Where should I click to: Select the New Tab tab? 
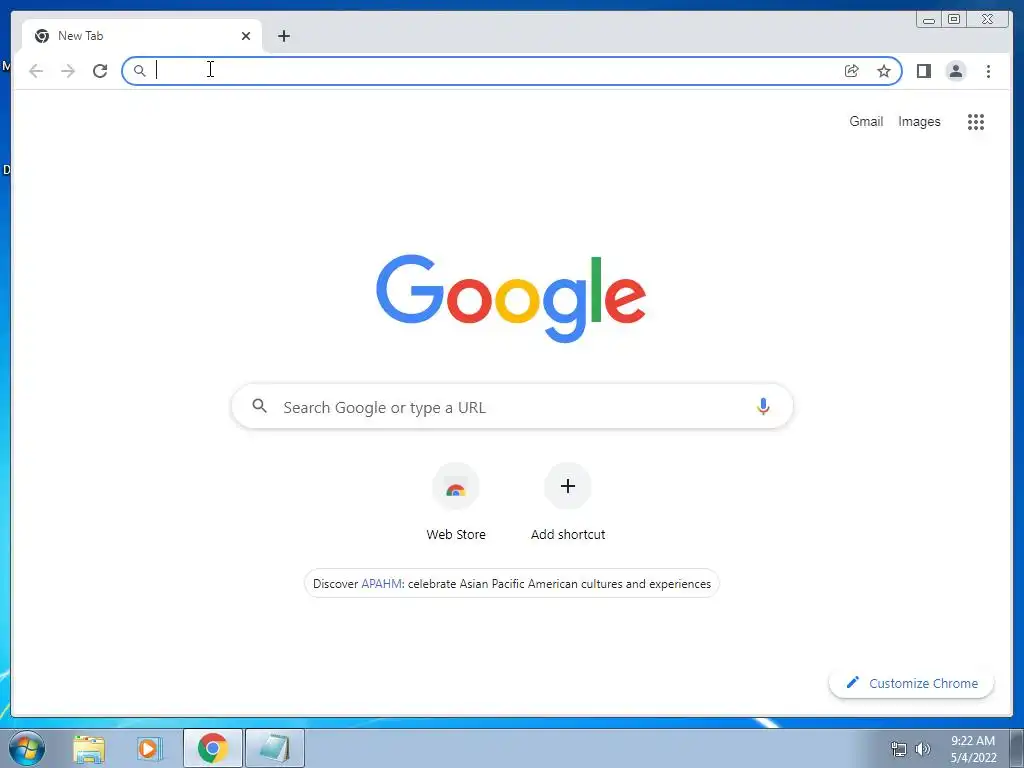coord(142,36)
